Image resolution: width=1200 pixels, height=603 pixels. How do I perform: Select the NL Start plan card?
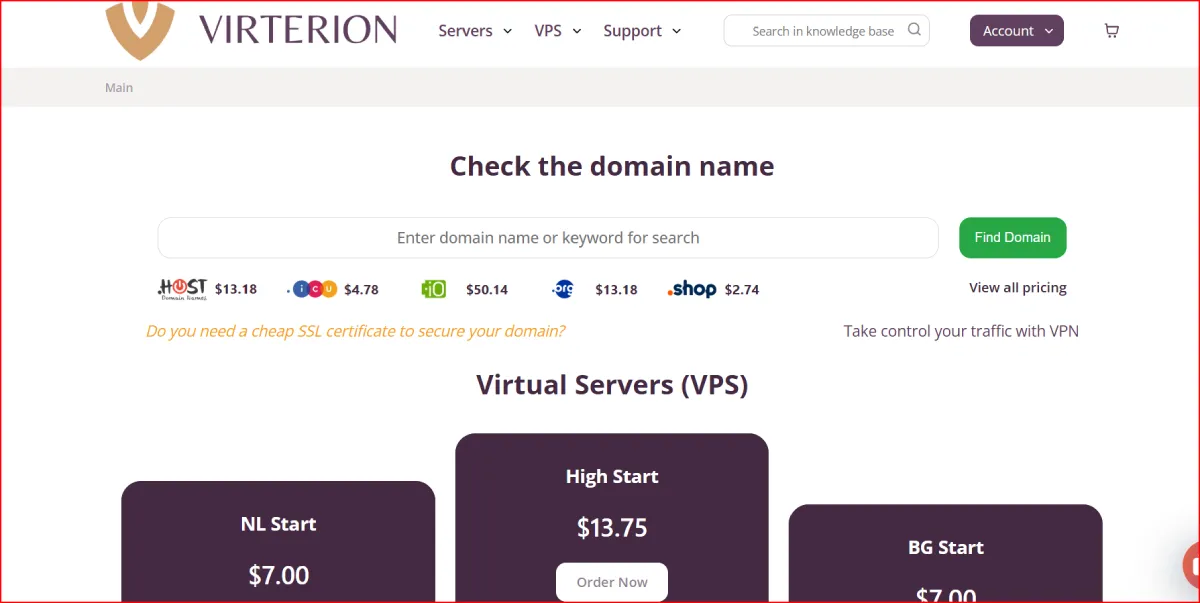(278, 542)
